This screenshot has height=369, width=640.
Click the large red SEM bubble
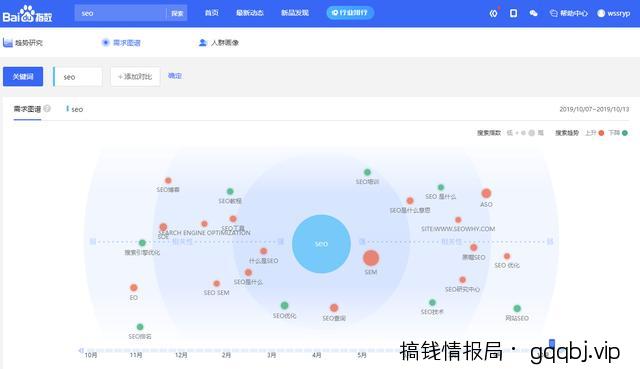click(371, 258)
